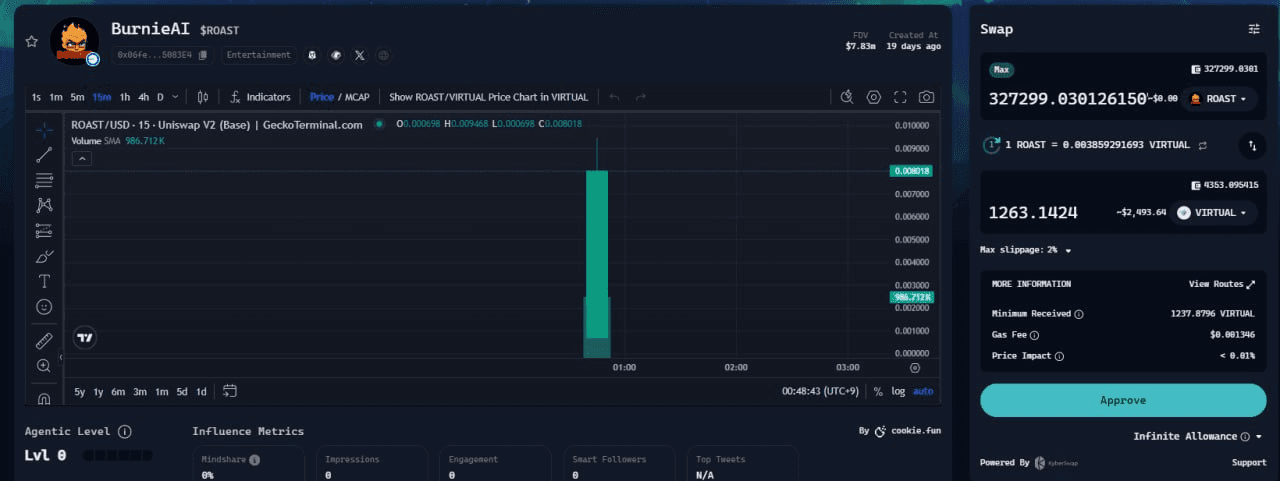Open chart settings with the hexagon icon
This screenshot has height=481, width=1280.
(x=874, y=97)
